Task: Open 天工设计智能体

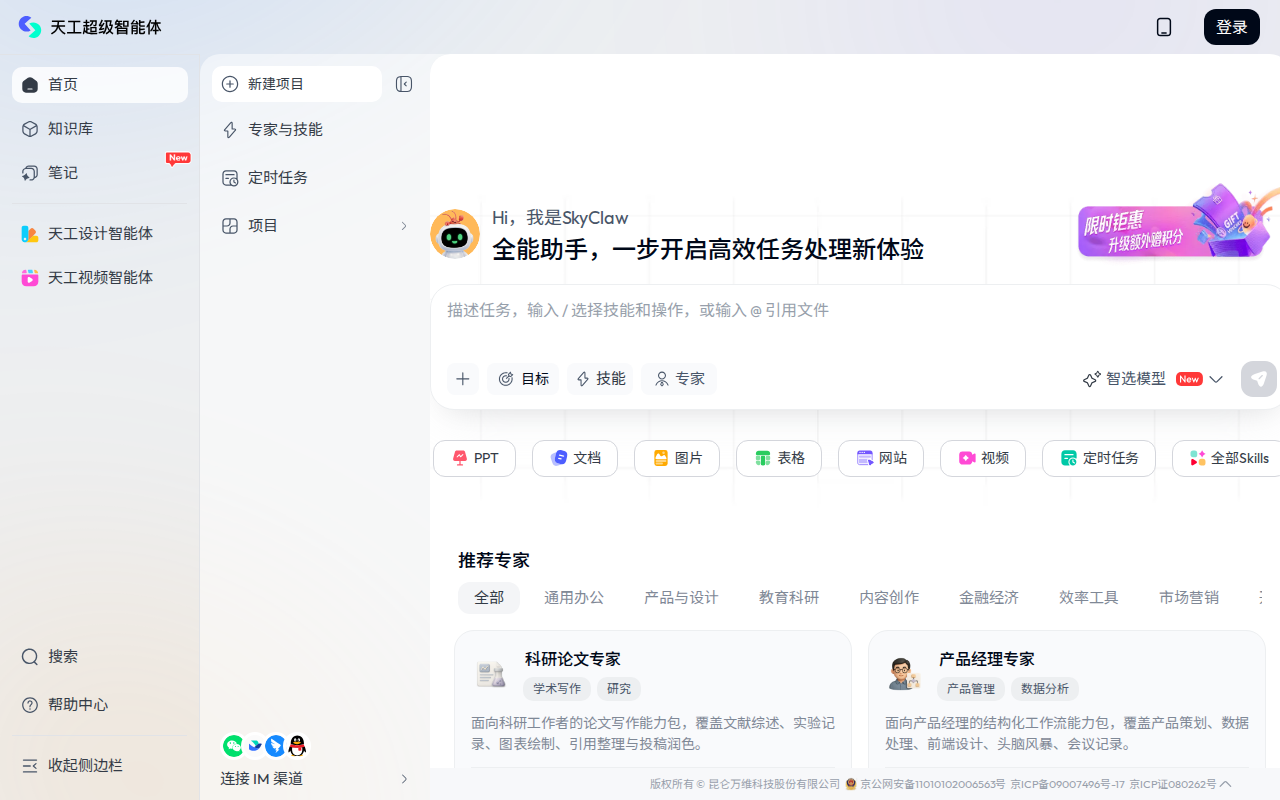Action: [x=100, y=233]
